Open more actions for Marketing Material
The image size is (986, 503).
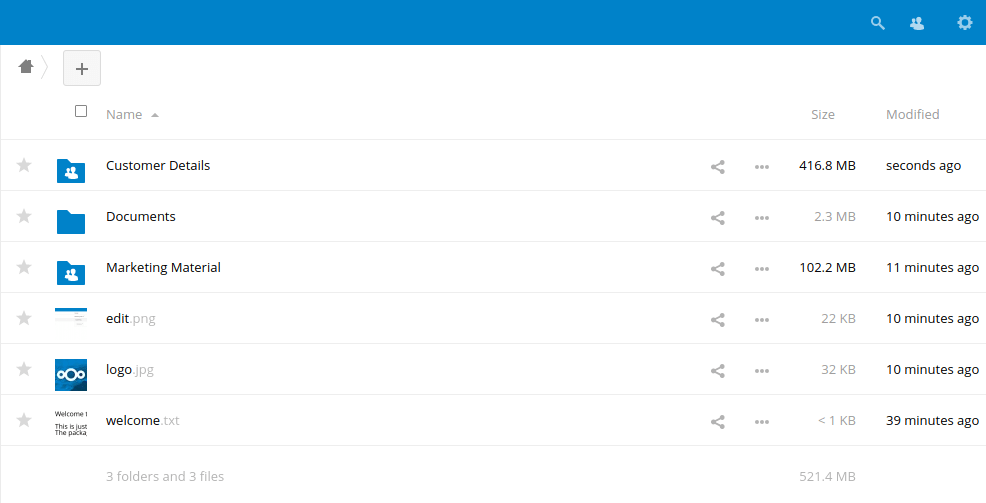point(762,269)
